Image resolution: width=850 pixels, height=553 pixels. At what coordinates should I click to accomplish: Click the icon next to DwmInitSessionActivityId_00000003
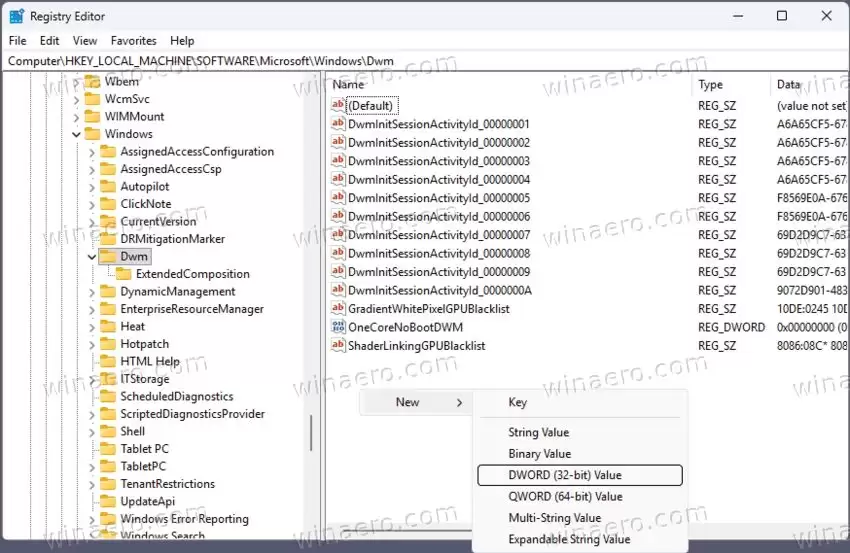[x=338, y=160]
